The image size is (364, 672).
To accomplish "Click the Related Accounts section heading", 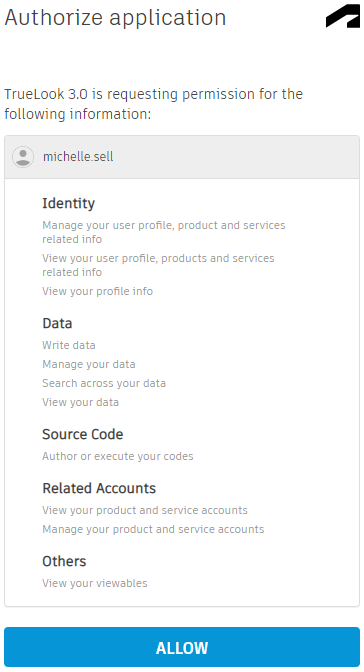I will pos(99,488).
